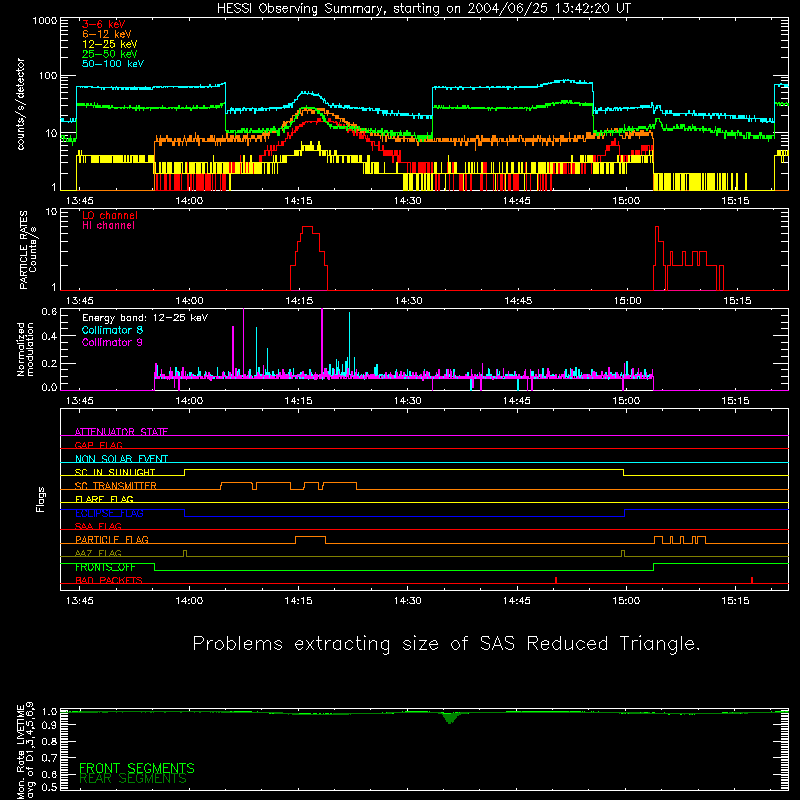This screenshot has width=800, height=800.
Task: Click the blue ECLIPSE FLAG label
Action: pyautogui.click(x=109, y=513)
